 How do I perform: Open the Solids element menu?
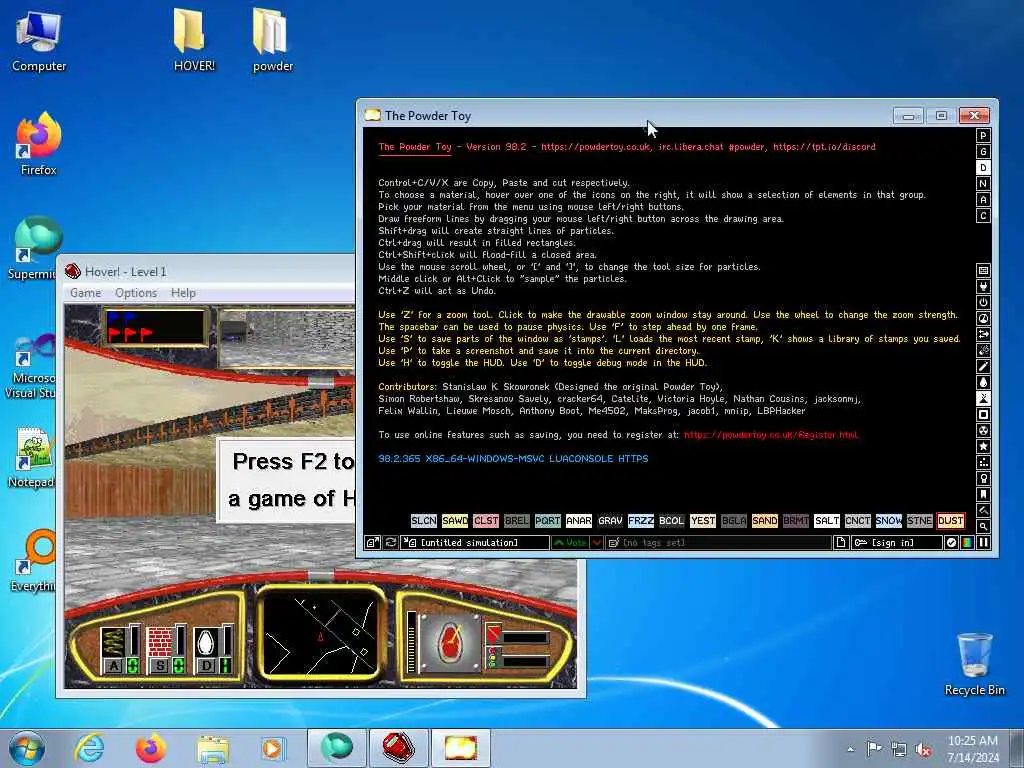[x=983, y=414]
